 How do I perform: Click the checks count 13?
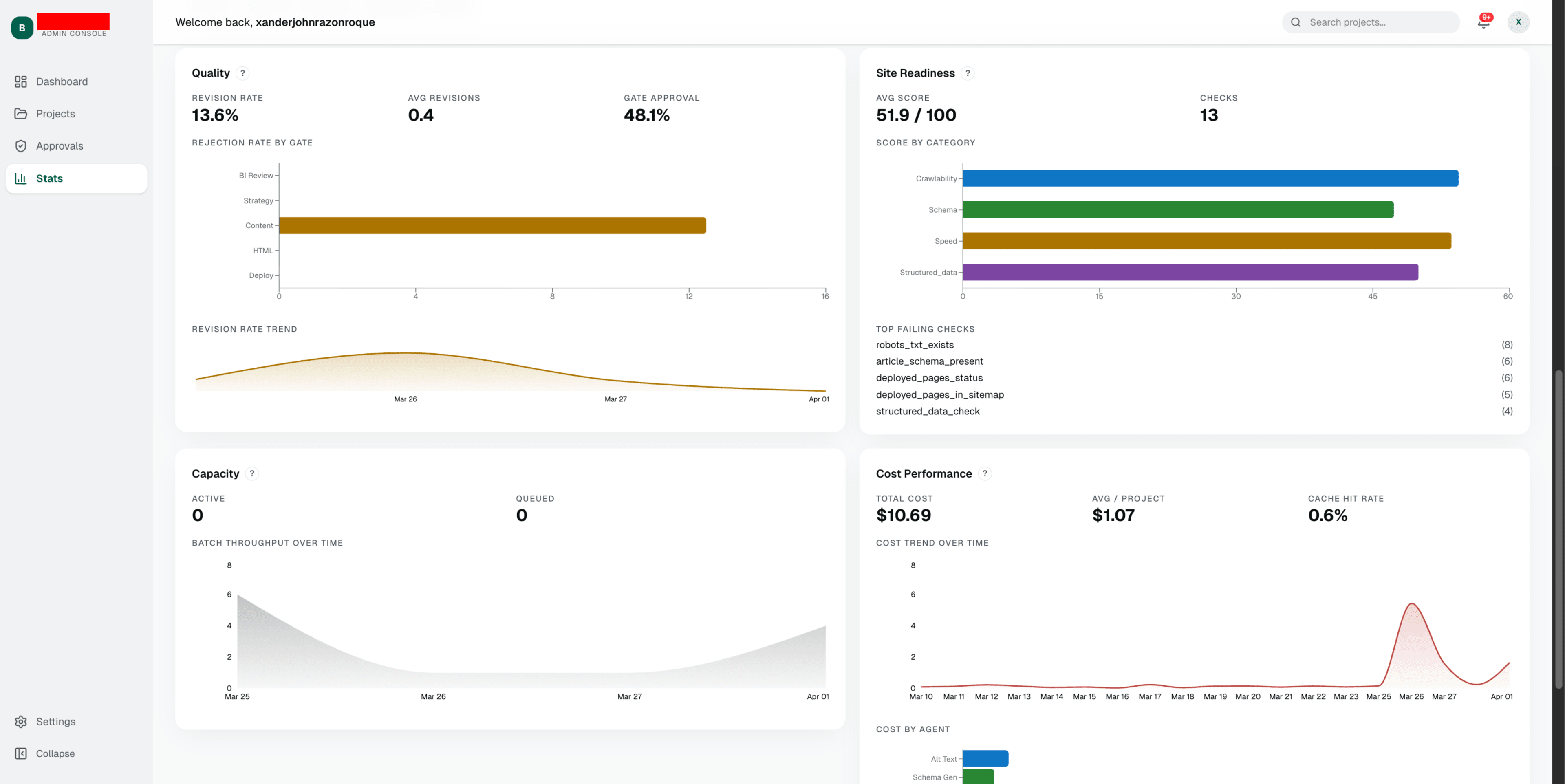point(1209,115)
